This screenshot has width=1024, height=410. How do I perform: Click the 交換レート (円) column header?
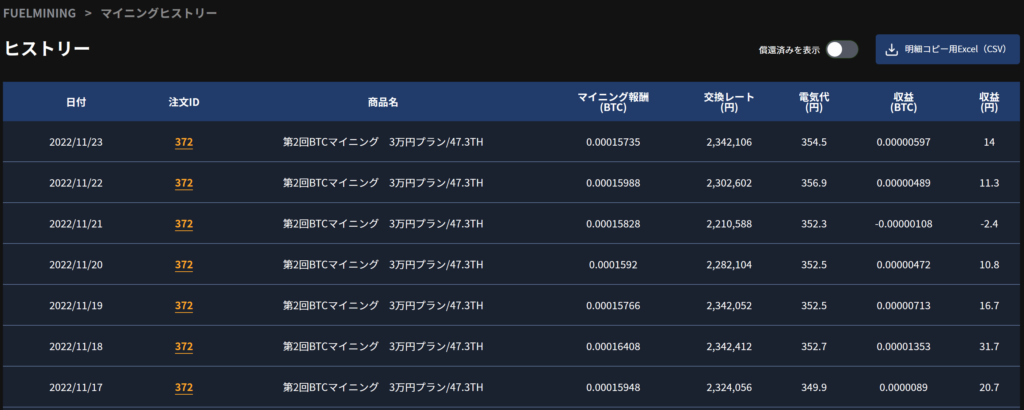coord(728,102)
